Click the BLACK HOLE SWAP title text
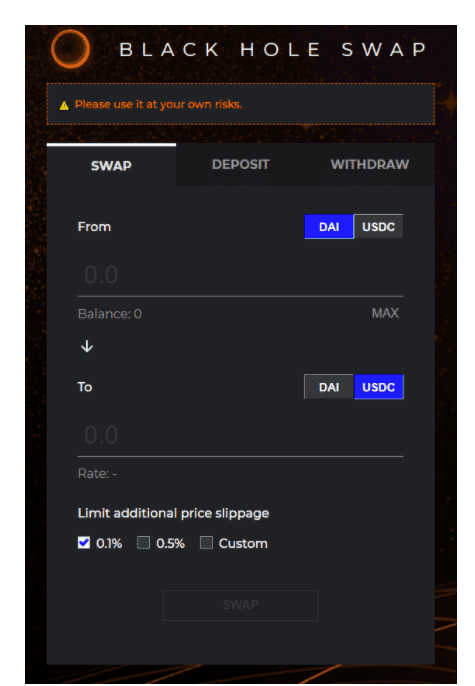Screen dimensions: 475x686 click(x=273, y=49)
